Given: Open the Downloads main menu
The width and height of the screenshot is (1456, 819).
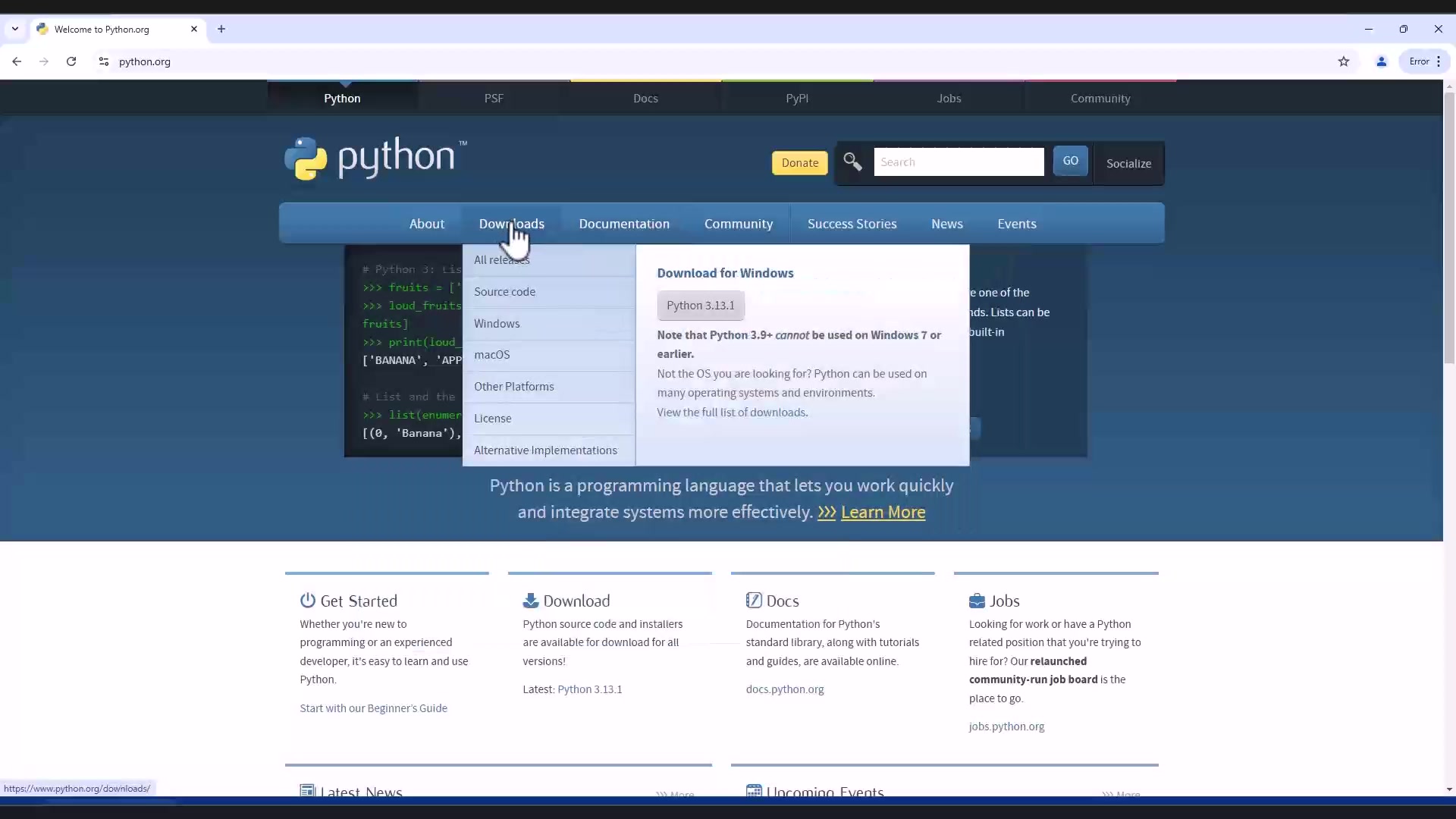Looking at the screenshot, I should [512, 224].
